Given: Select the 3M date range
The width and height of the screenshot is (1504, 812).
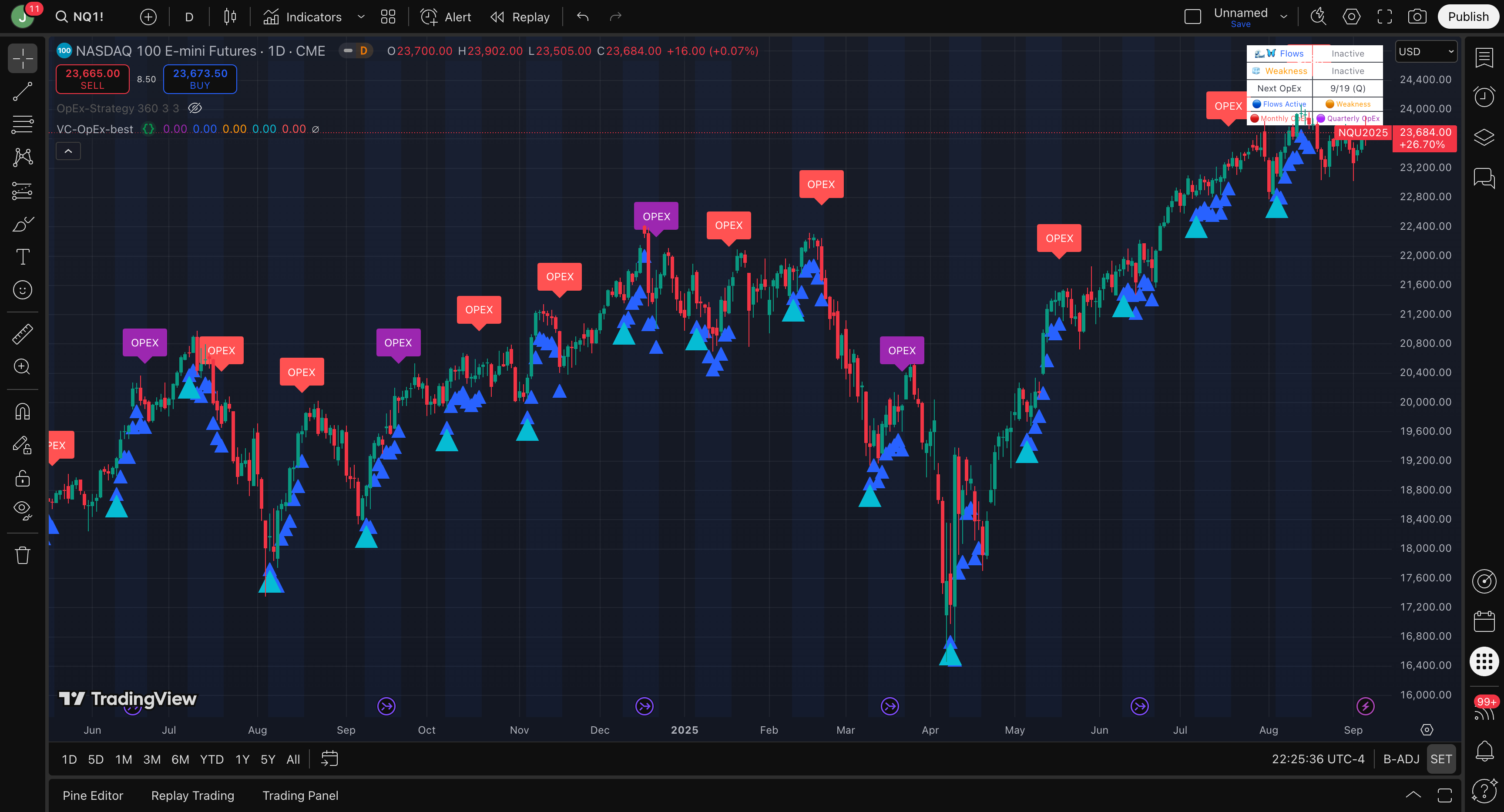Looking at the screenshot, I should click(152, 759).
